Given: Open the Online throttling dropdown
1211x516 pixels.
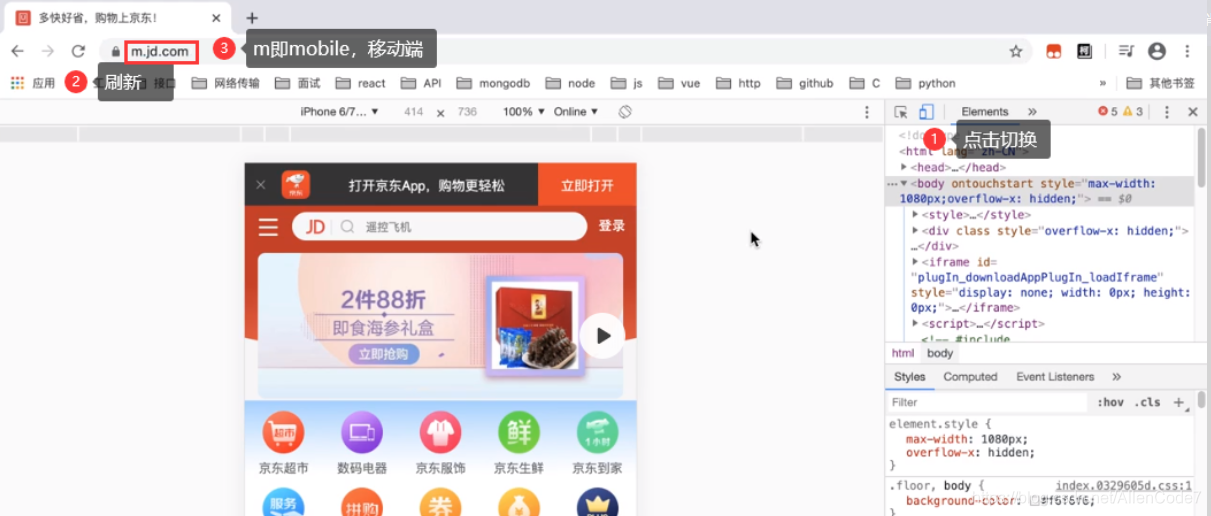Looking at the screenshot, I should click(576, 112).
